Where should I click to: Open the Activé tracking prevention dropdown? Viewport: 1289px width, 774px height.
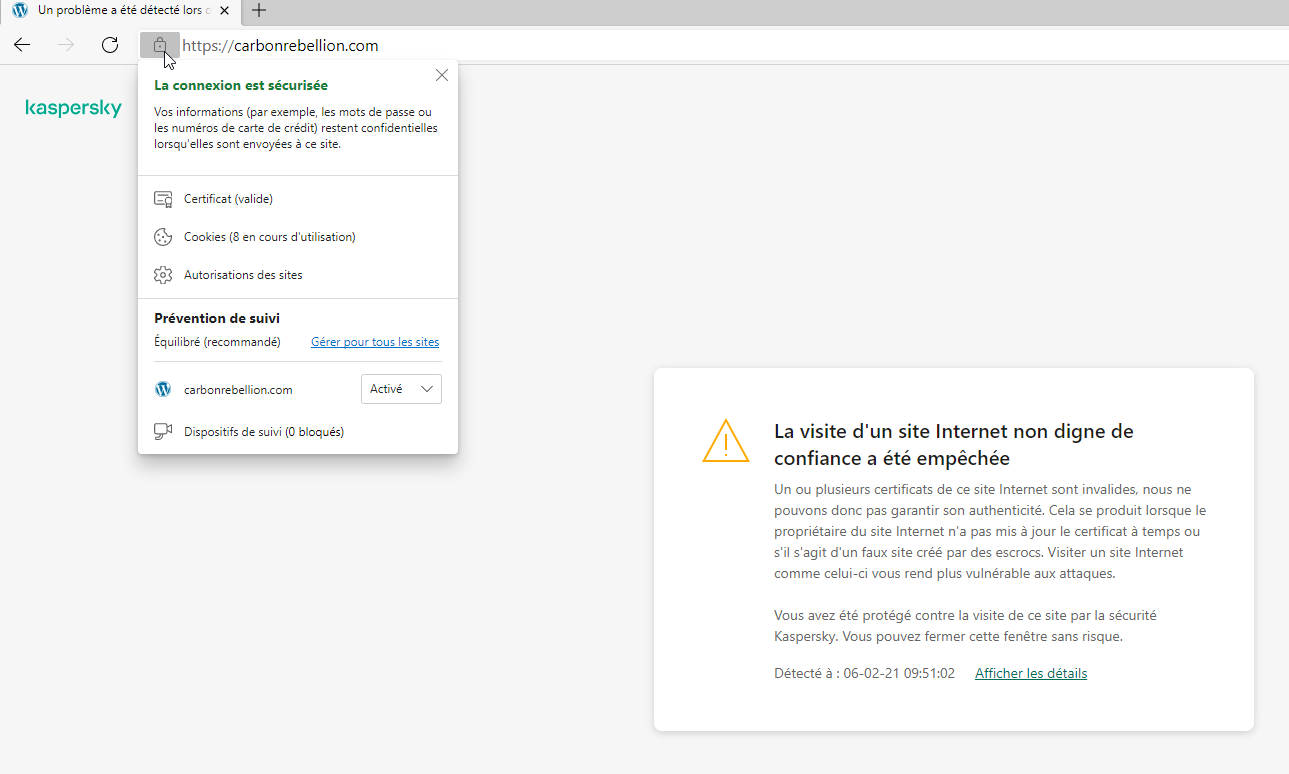(x=401, y=389)
